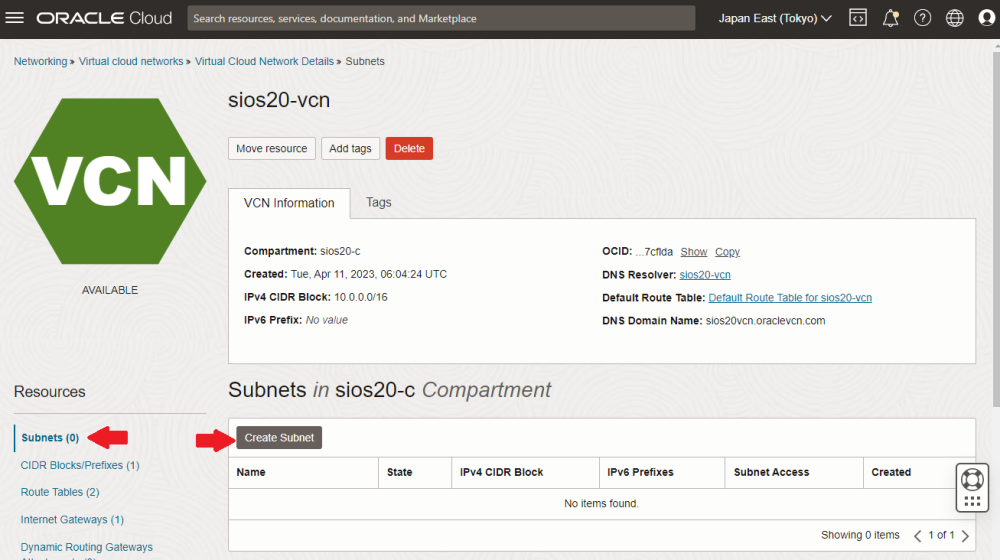Show the full OCID
This screenshot has width=1000, height=560.
click(x=694, y=252)
